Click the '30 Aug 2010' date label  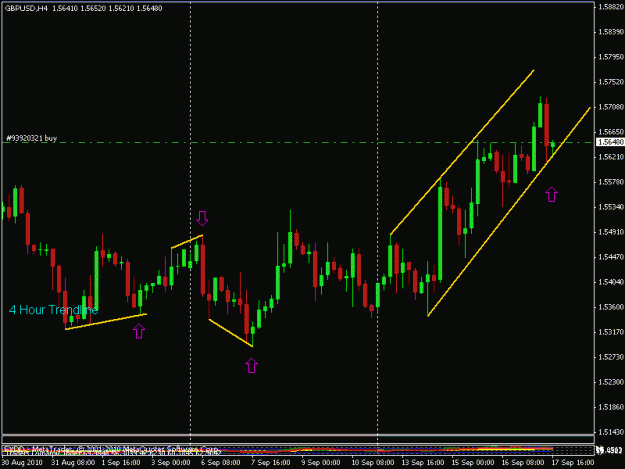click(x=22, y=463)
